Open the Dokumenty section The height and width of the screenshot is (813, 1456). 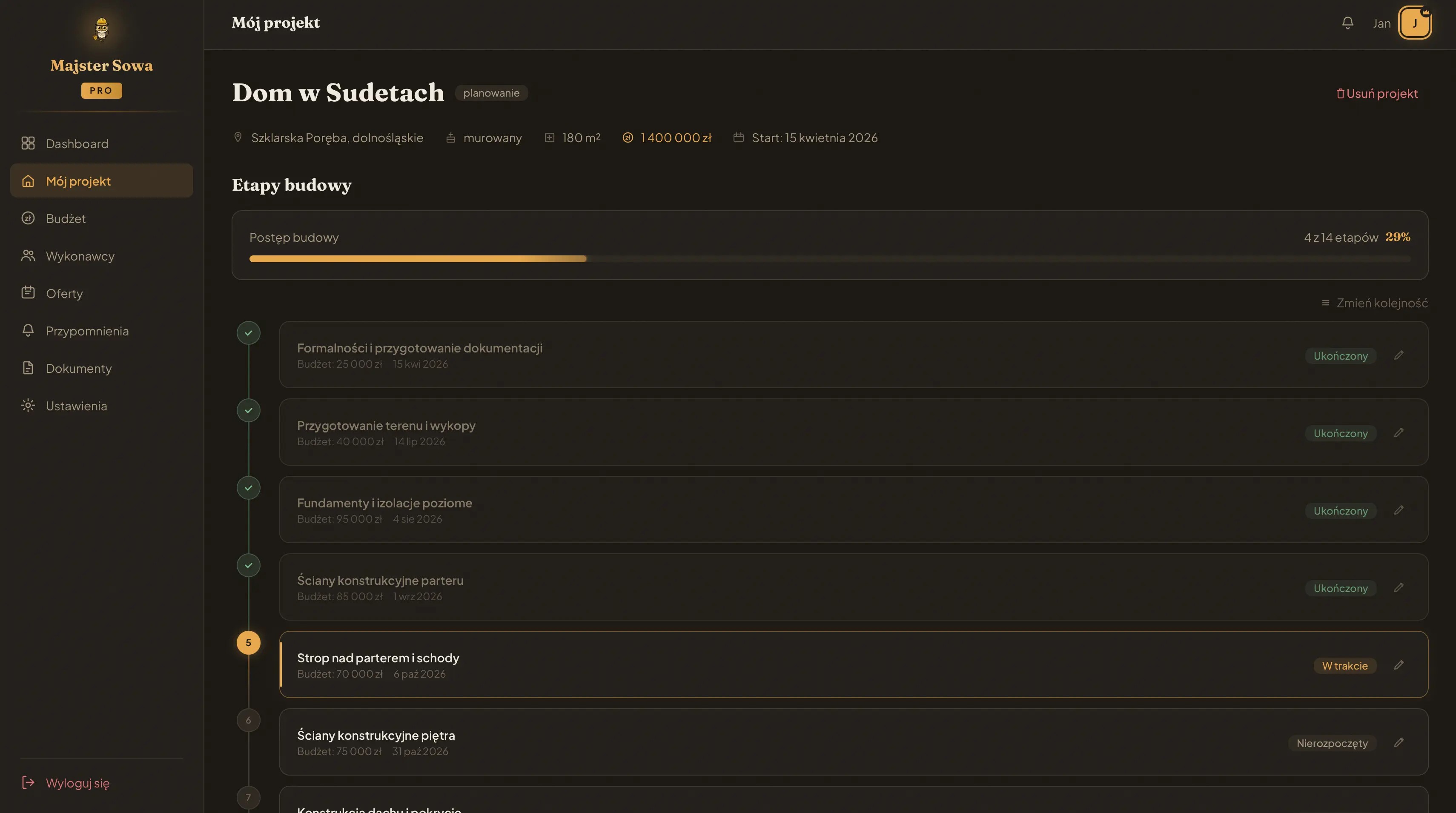[x=102, y=368]
